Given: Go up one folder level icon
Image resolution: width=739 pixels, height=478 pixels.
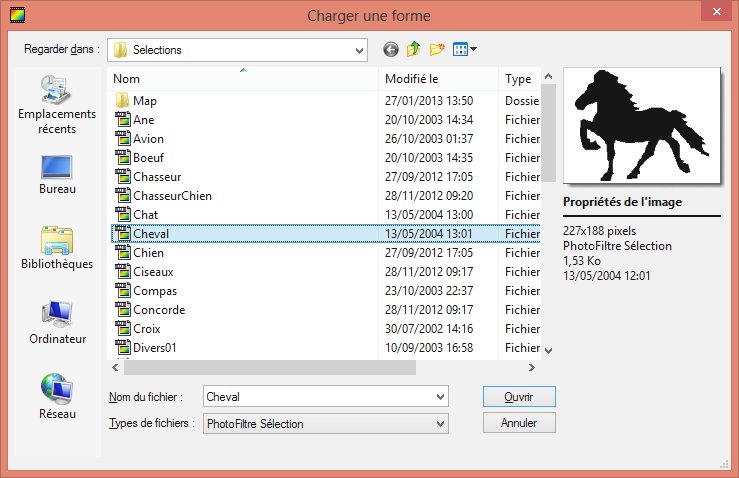Looking at the screenshot, I should pyautogui.click(x=413, y=49).
